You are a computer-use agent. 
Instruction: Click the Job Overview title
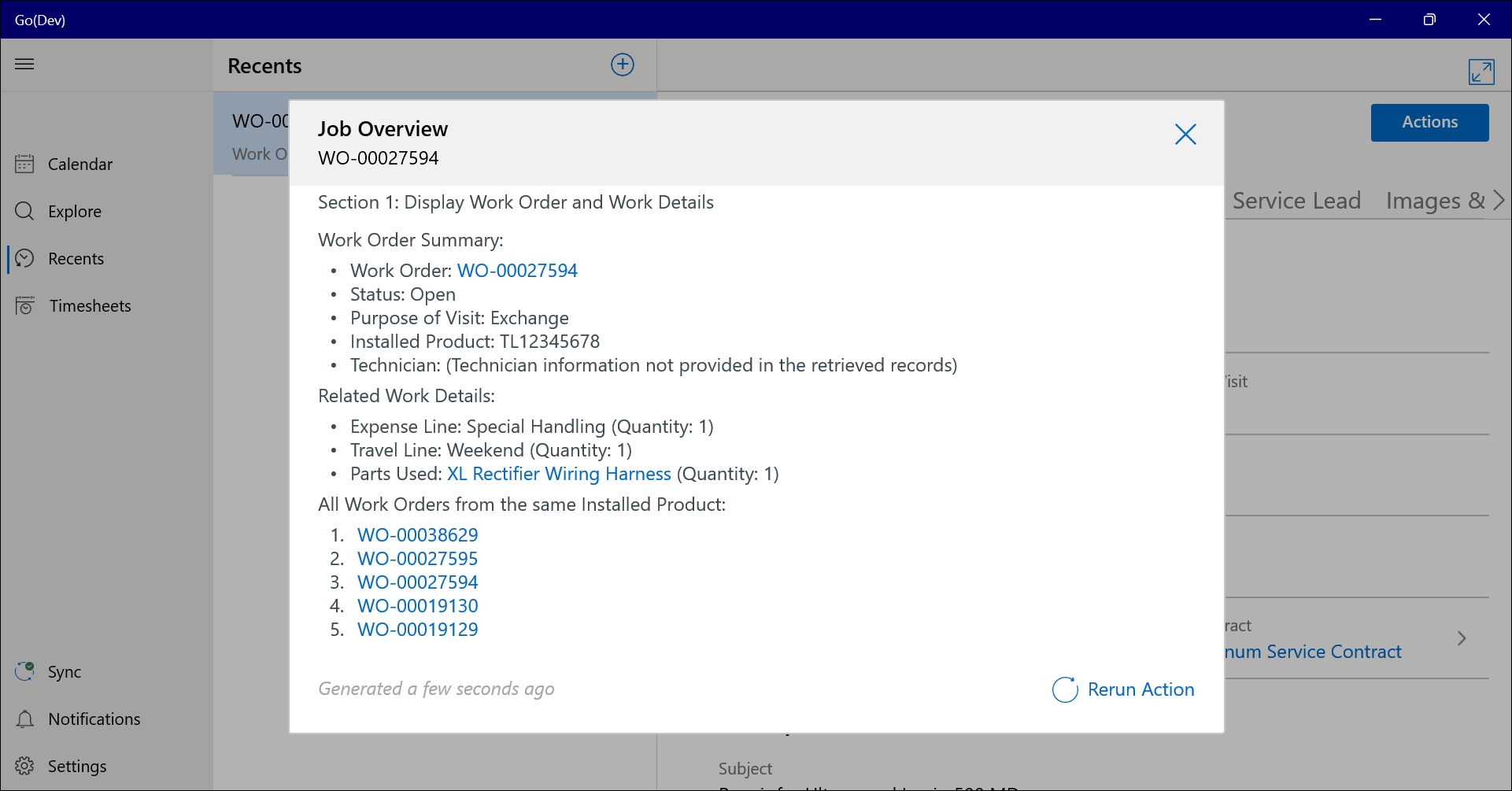point(383,129)
